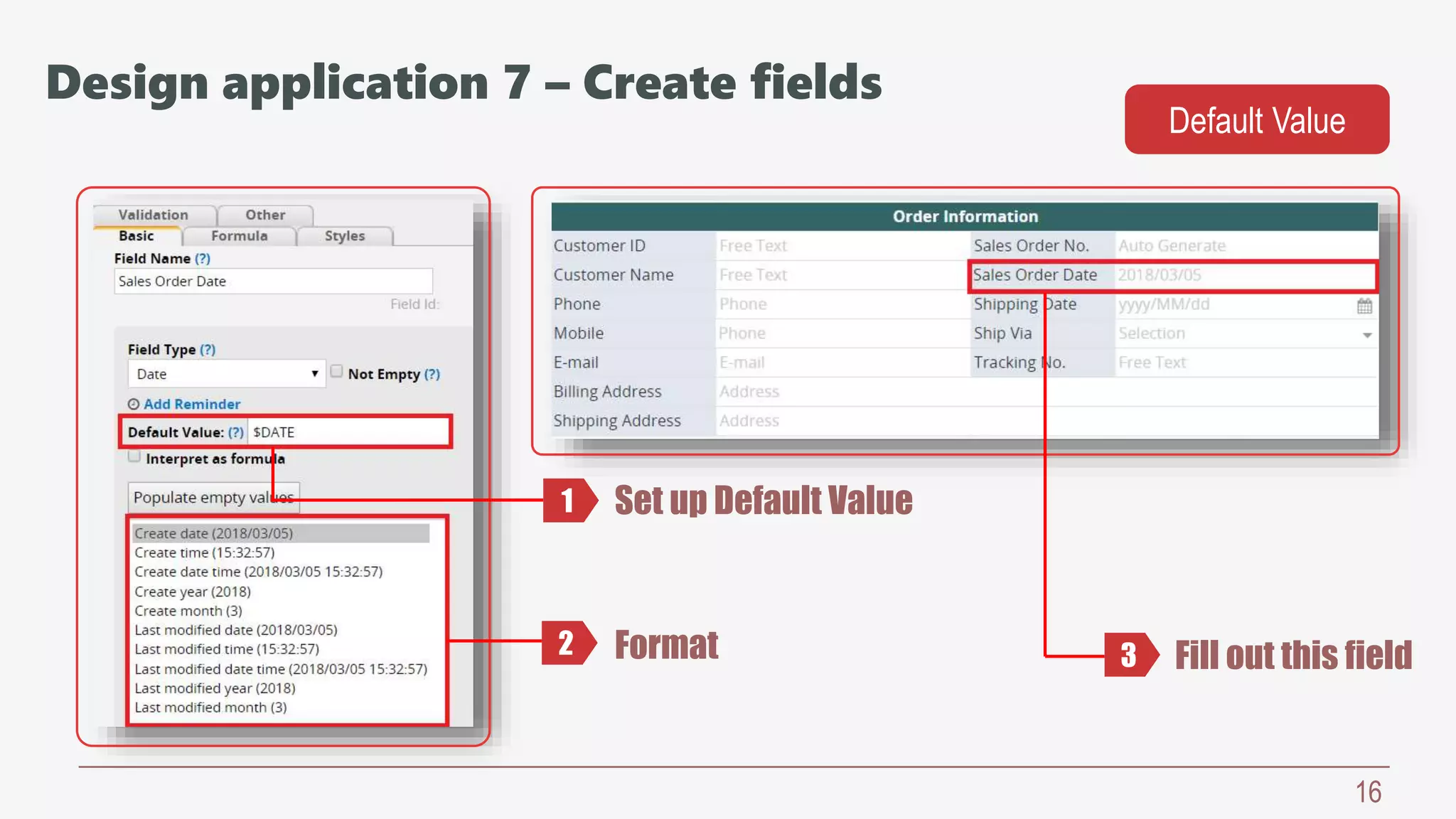Viewport: 1456px width, 819px height.
Task: Click the Customer Name Free Text field
Action: coord(842,275)
